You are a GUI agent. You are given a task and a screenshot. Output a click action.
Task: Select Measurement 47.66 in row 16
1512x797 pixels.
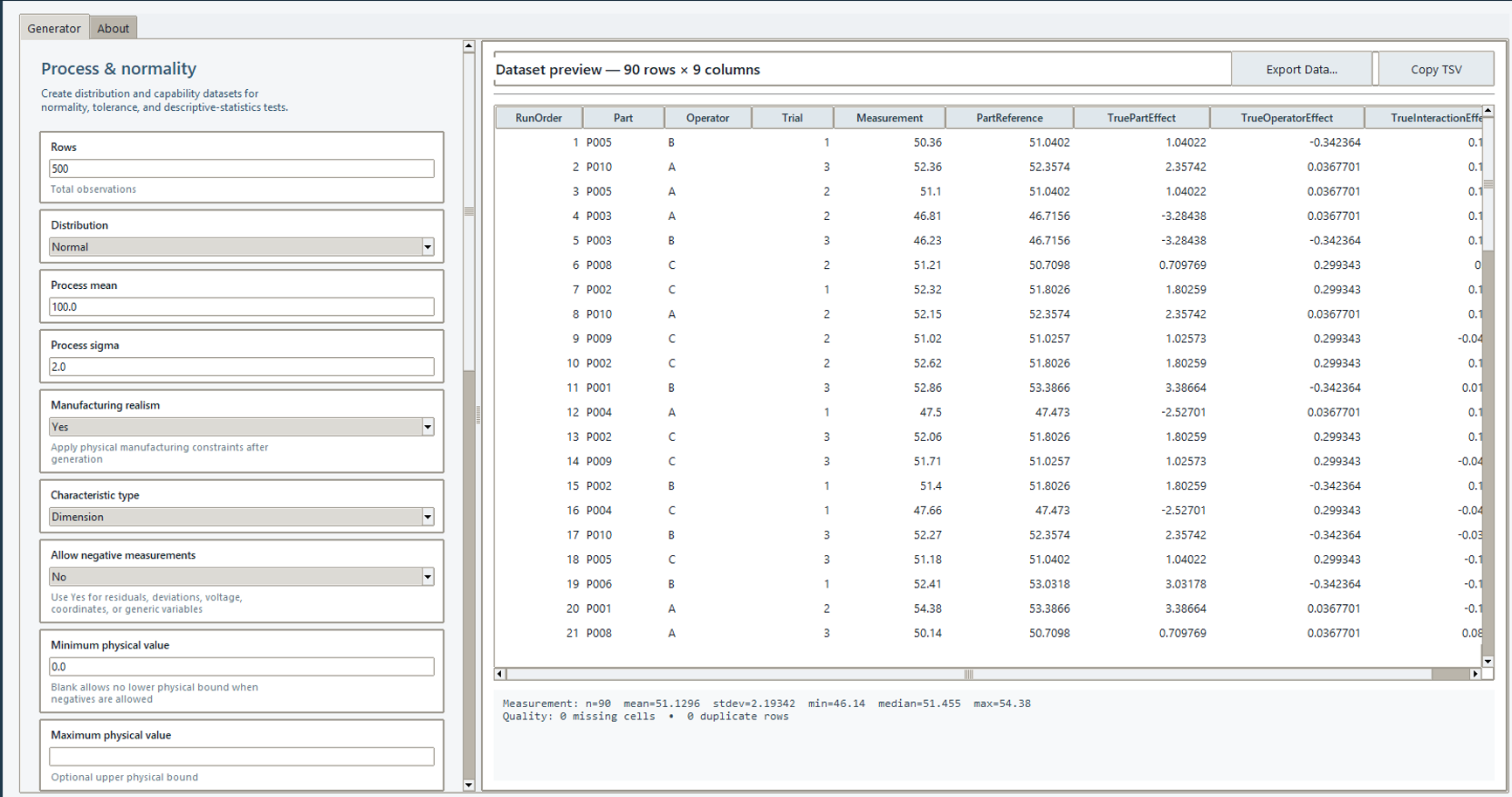927,510
